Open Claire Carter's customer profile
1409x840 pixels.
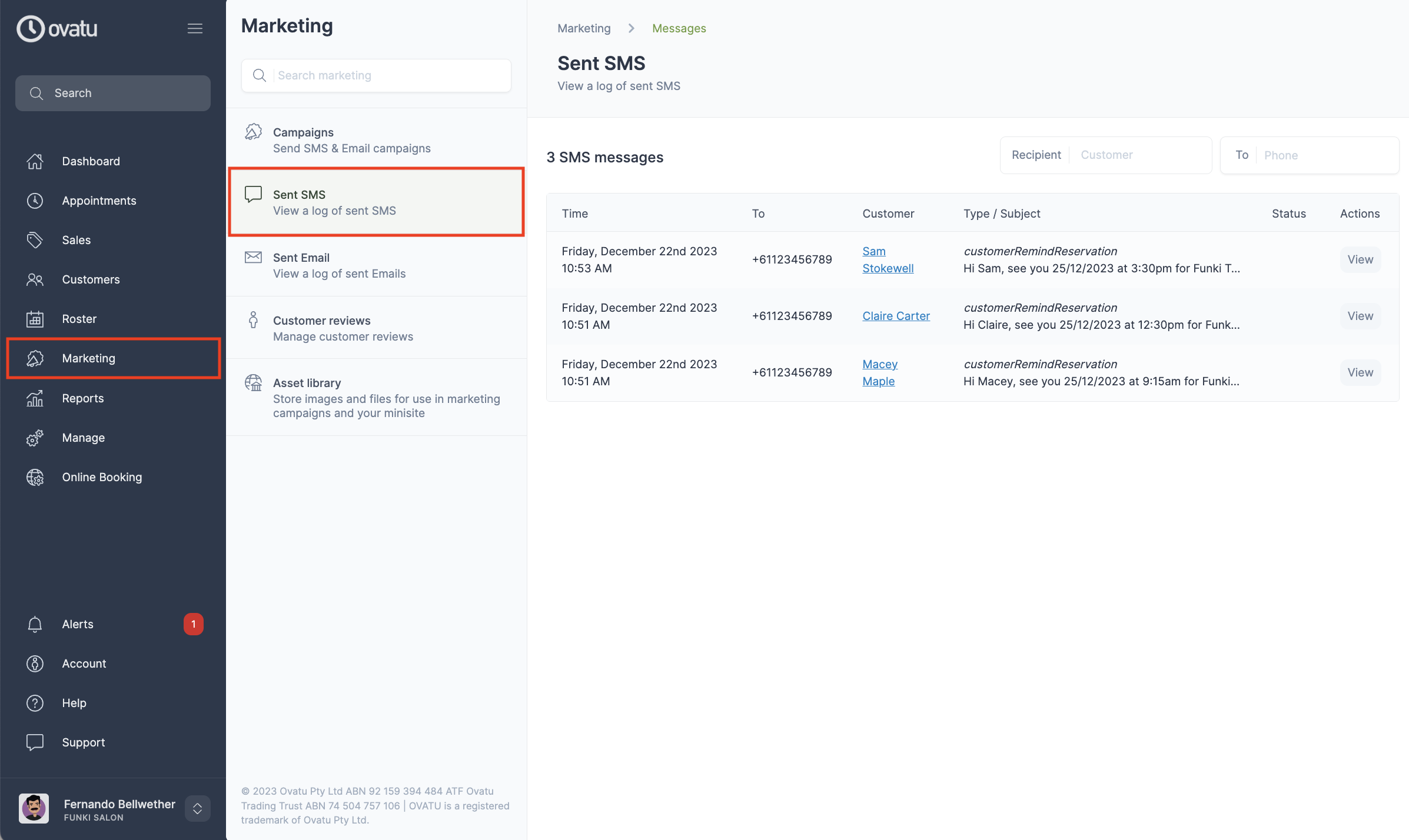coord(896,316)
